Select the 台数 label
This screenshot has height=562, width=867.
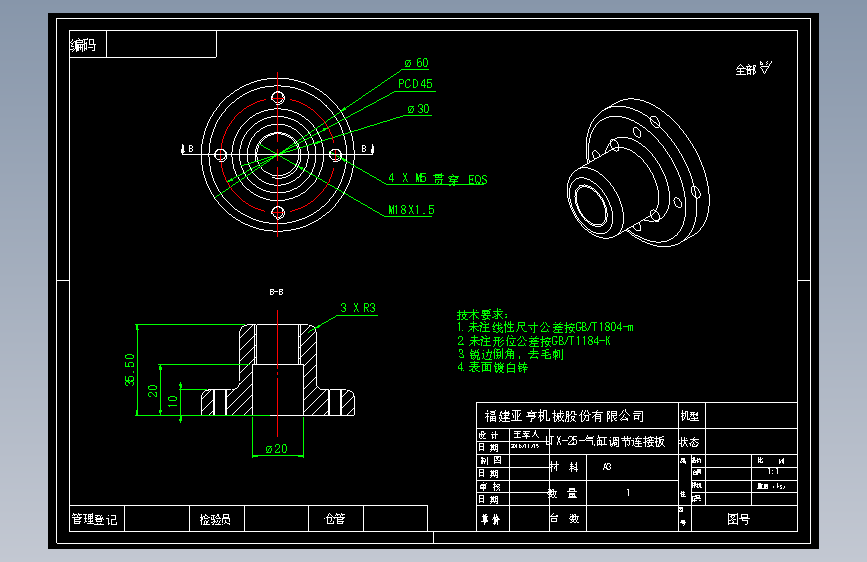[564, 519]
